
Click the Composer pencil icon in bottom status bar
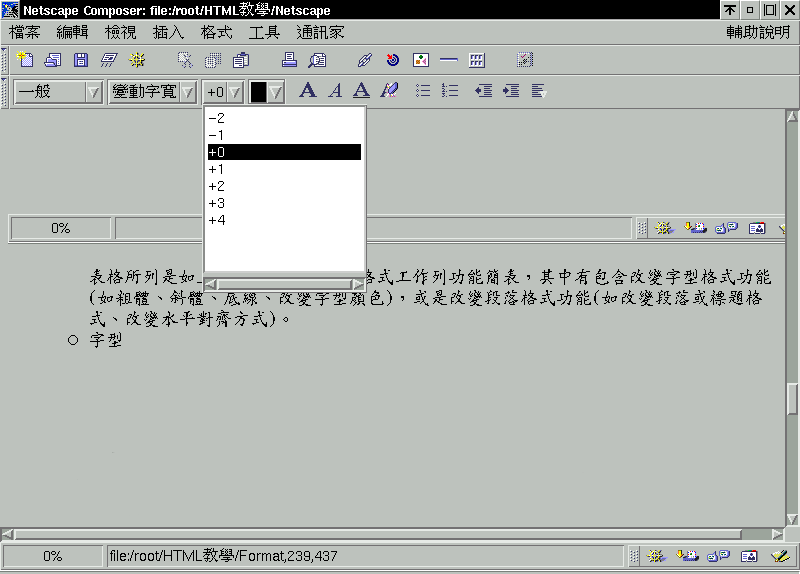pyautogui.click(x=780, y=556)
